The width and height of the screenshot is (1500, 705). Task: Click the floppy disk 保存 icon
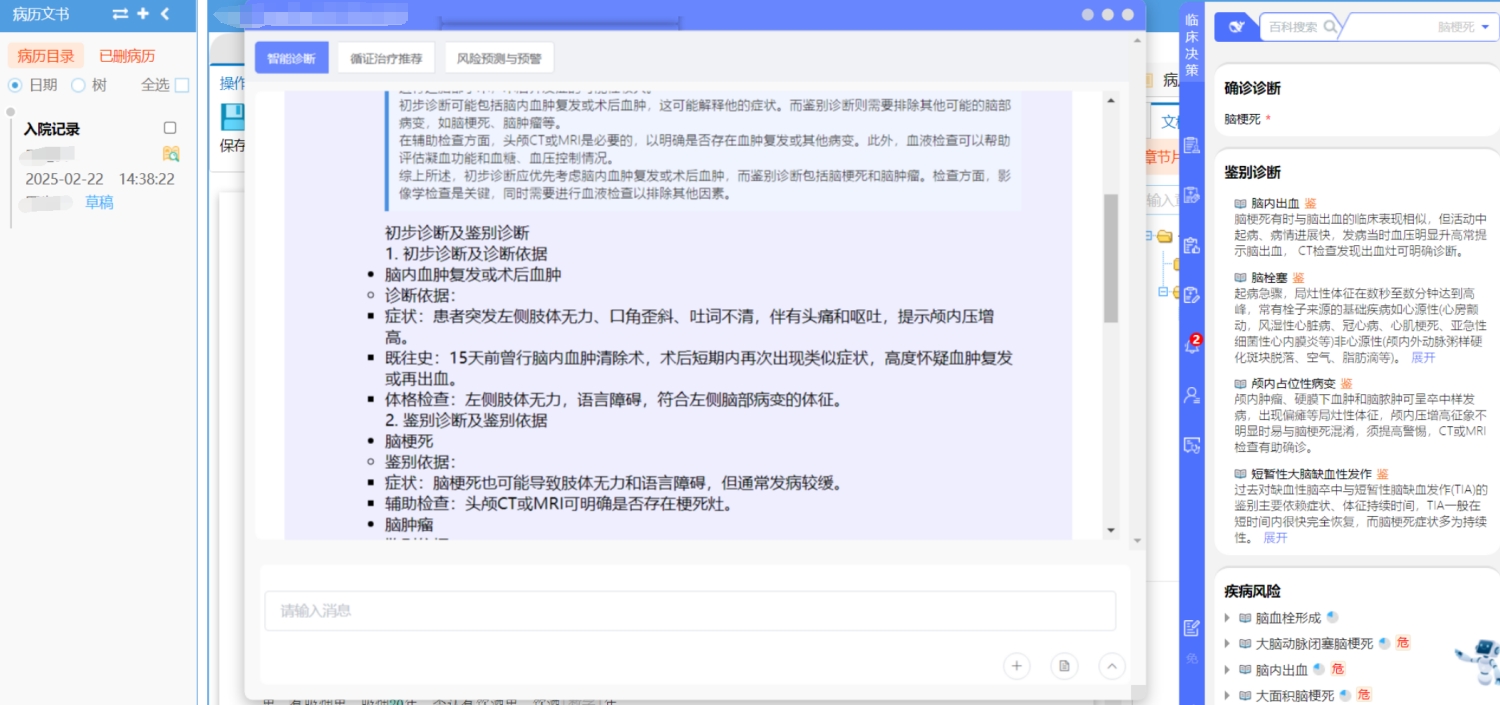pyautogui.click(x=233, y=118)
